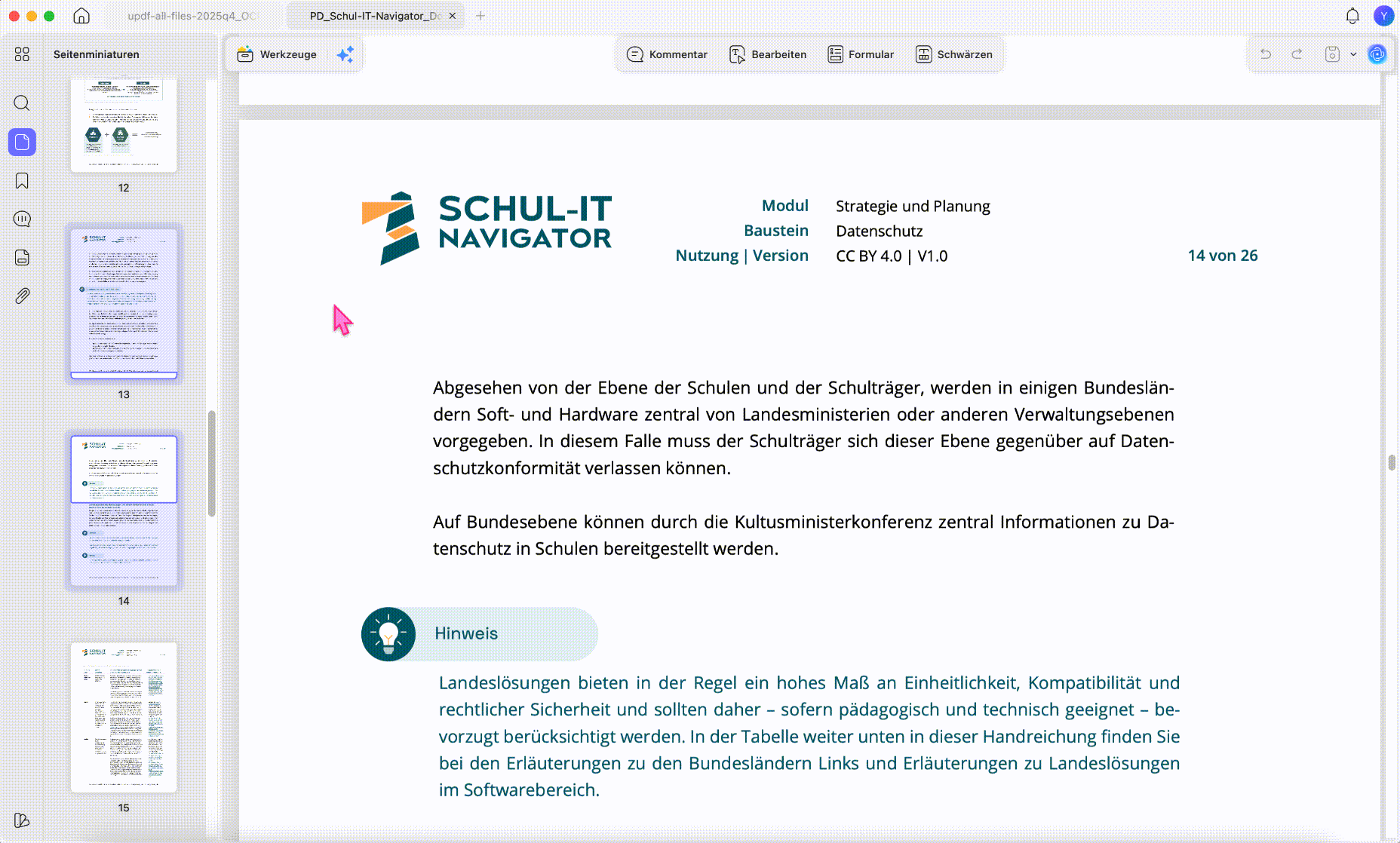Click the paragraph starting 'Landeslösungen bieten'

pyautogui.click(x=809, y=736)
